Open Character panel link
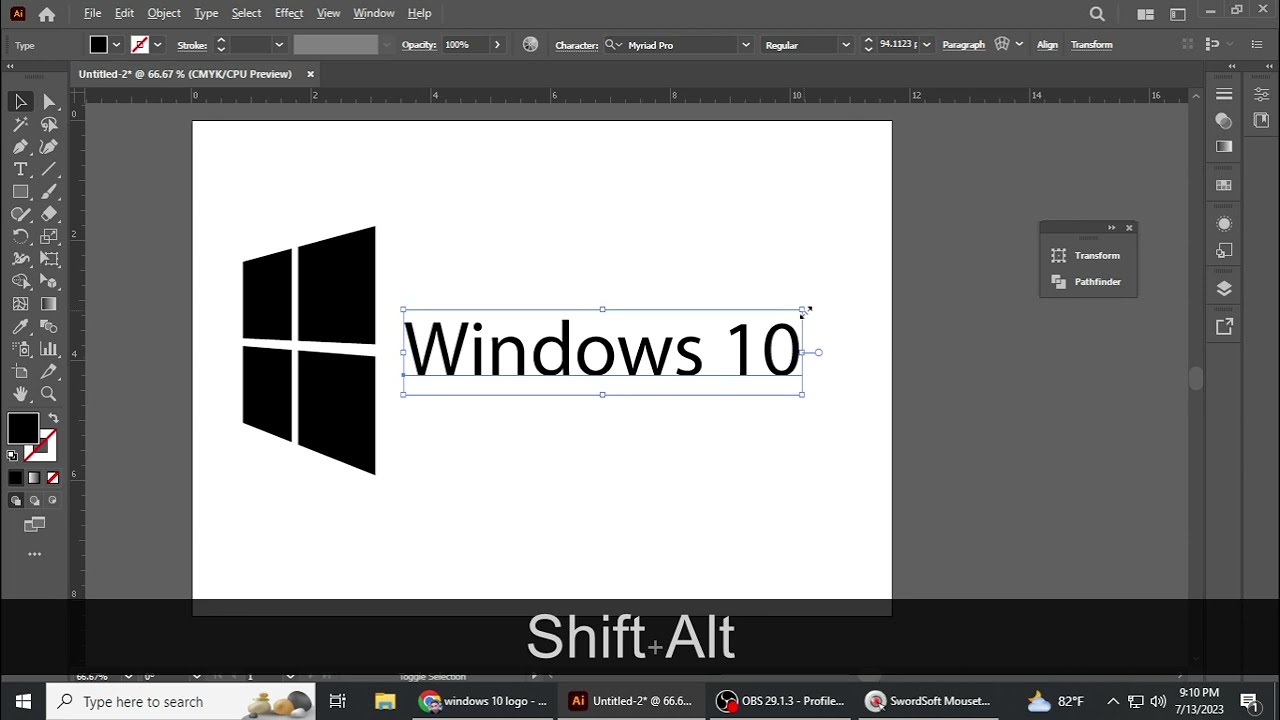Screen dimensions: 1280x720 (x=576, y=45)
